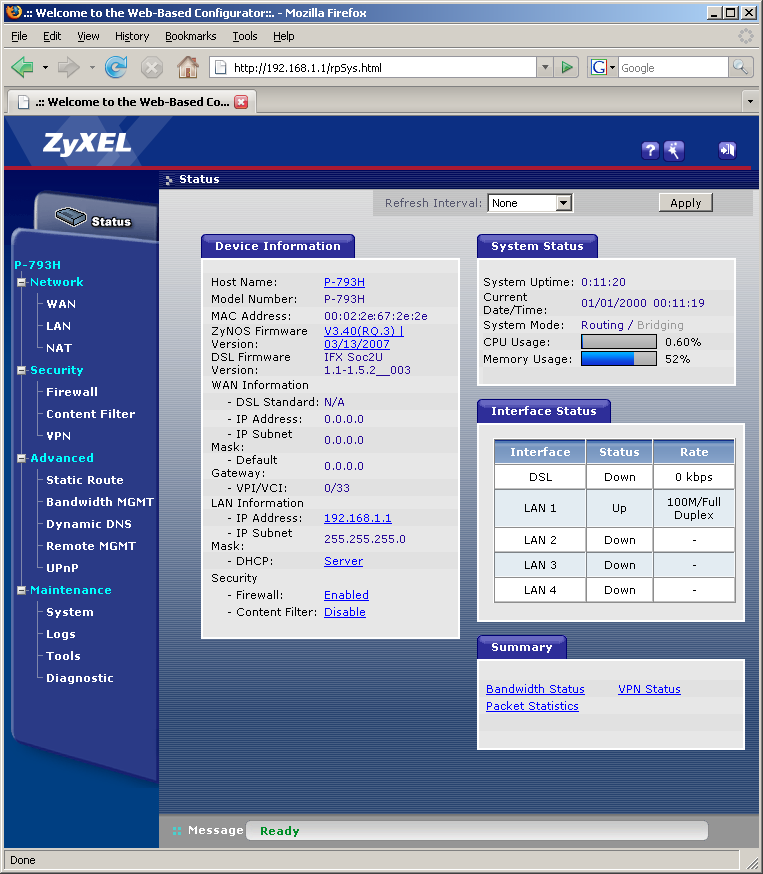This screenshot has width=763, height=874.
Task: Click the Content Filter Disable link
Action: [x=344, y=612]
